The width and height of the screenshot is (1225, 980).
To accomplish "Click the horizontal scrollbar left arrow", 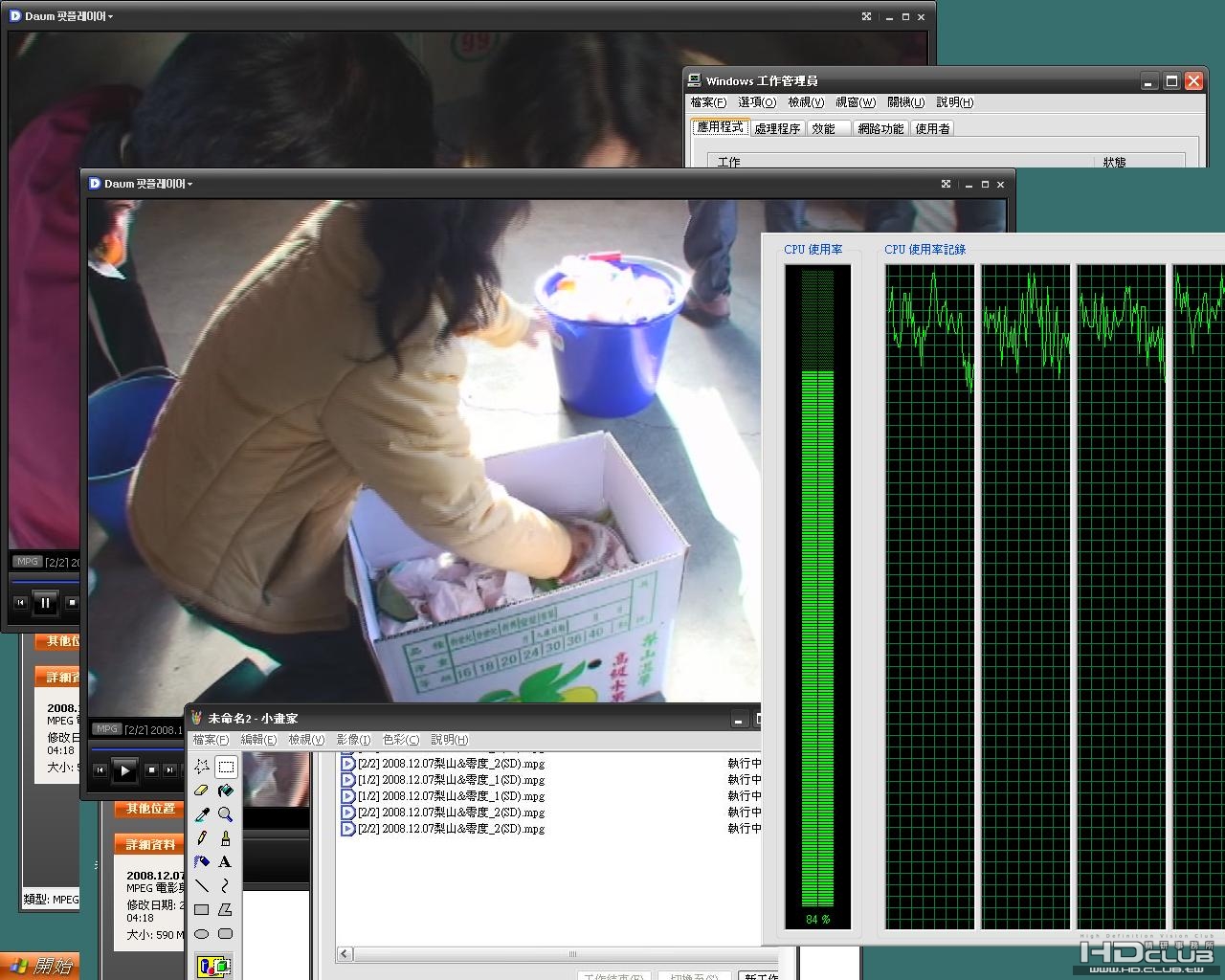I will click(x=345, y=954).
